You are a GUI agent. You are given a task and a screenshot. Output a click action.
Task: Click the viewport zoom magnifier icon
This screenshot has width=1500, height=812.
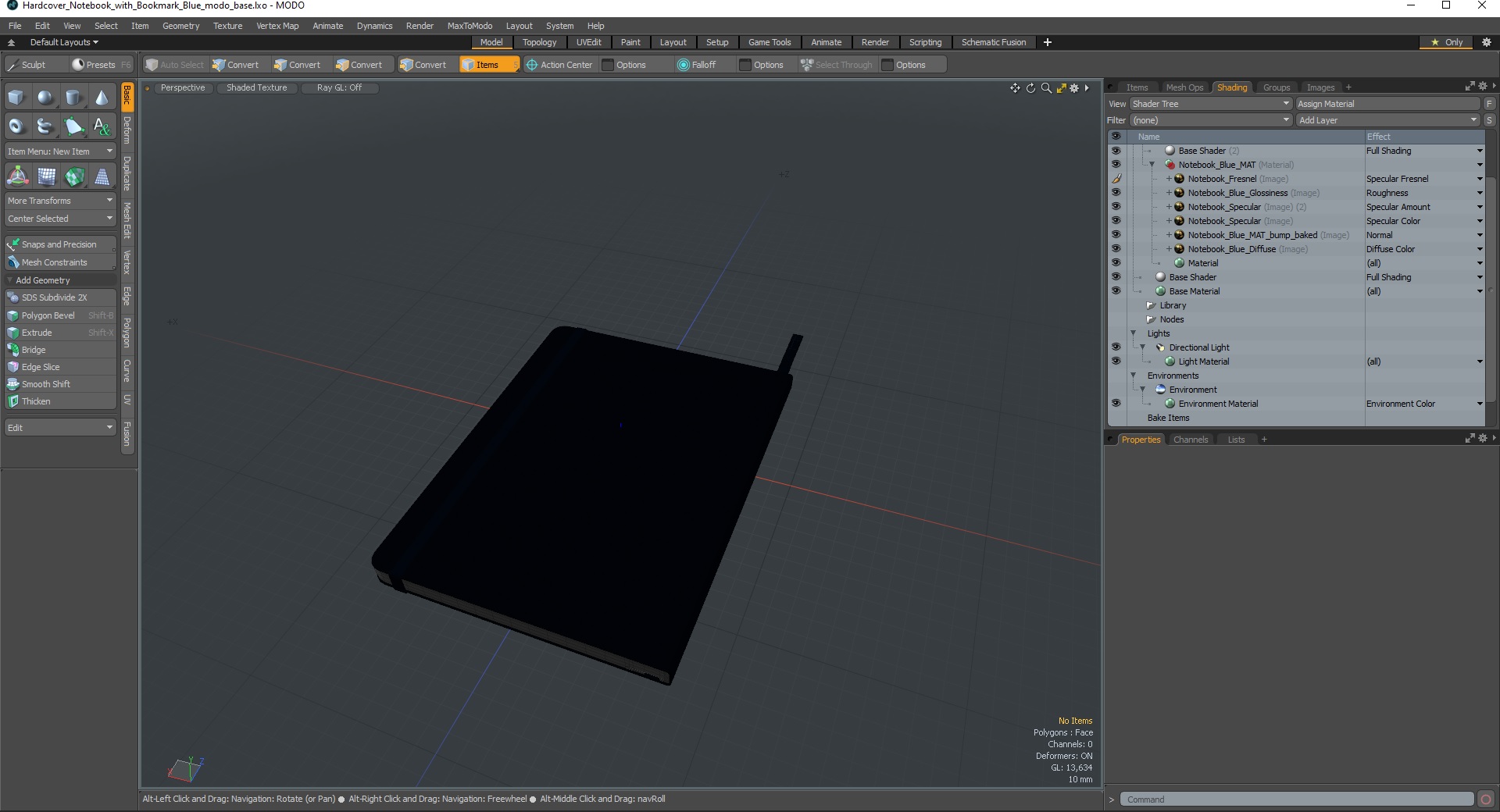tap(1046, 88)
